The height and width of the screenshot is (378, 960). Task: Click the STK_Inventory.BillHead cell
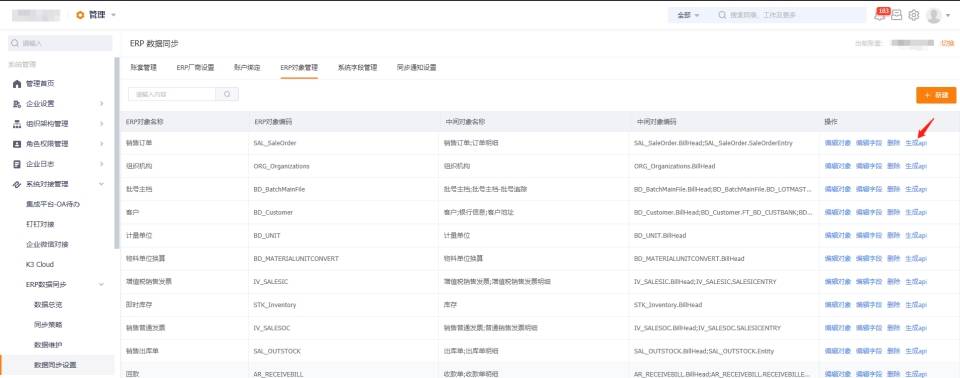pos(668,304)
